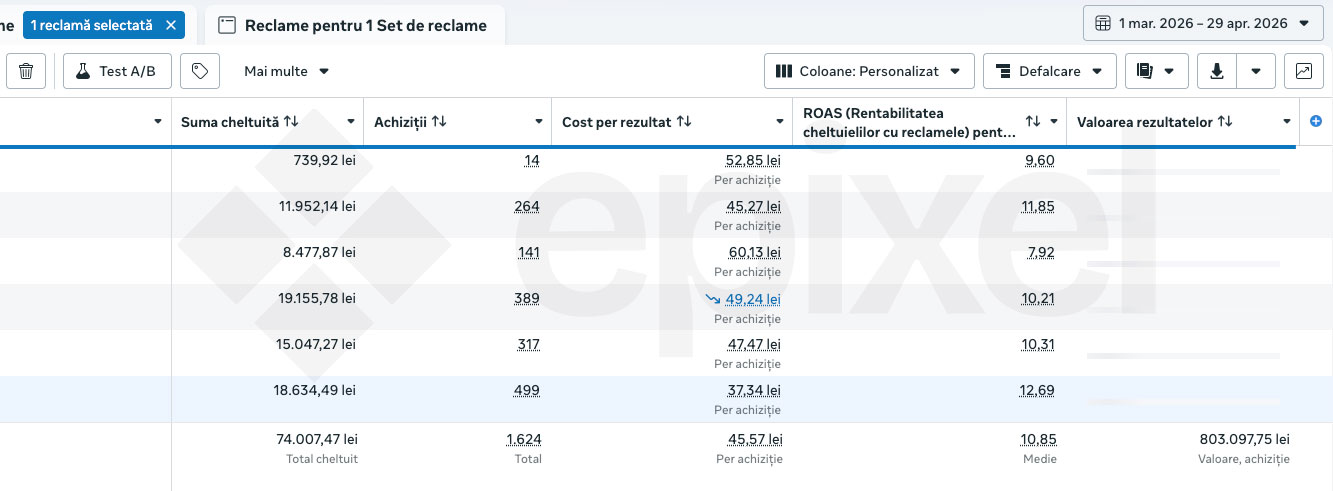Open export options arrow next to download
1333x491 pixels.
click(1256, 71)
